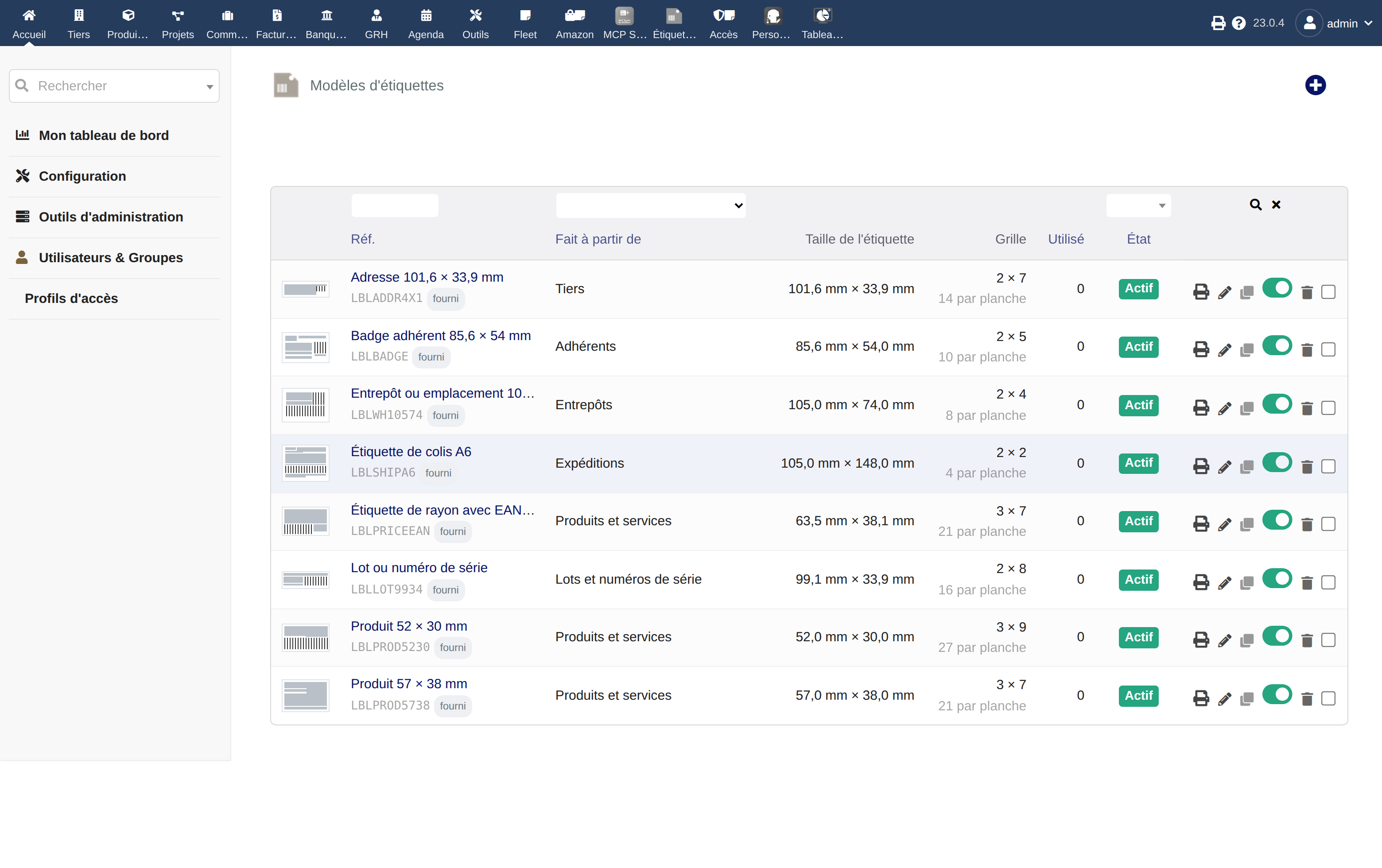Click the add new label template plus icon
This screenshot has height=868, width=1382.
point(1315,85)
